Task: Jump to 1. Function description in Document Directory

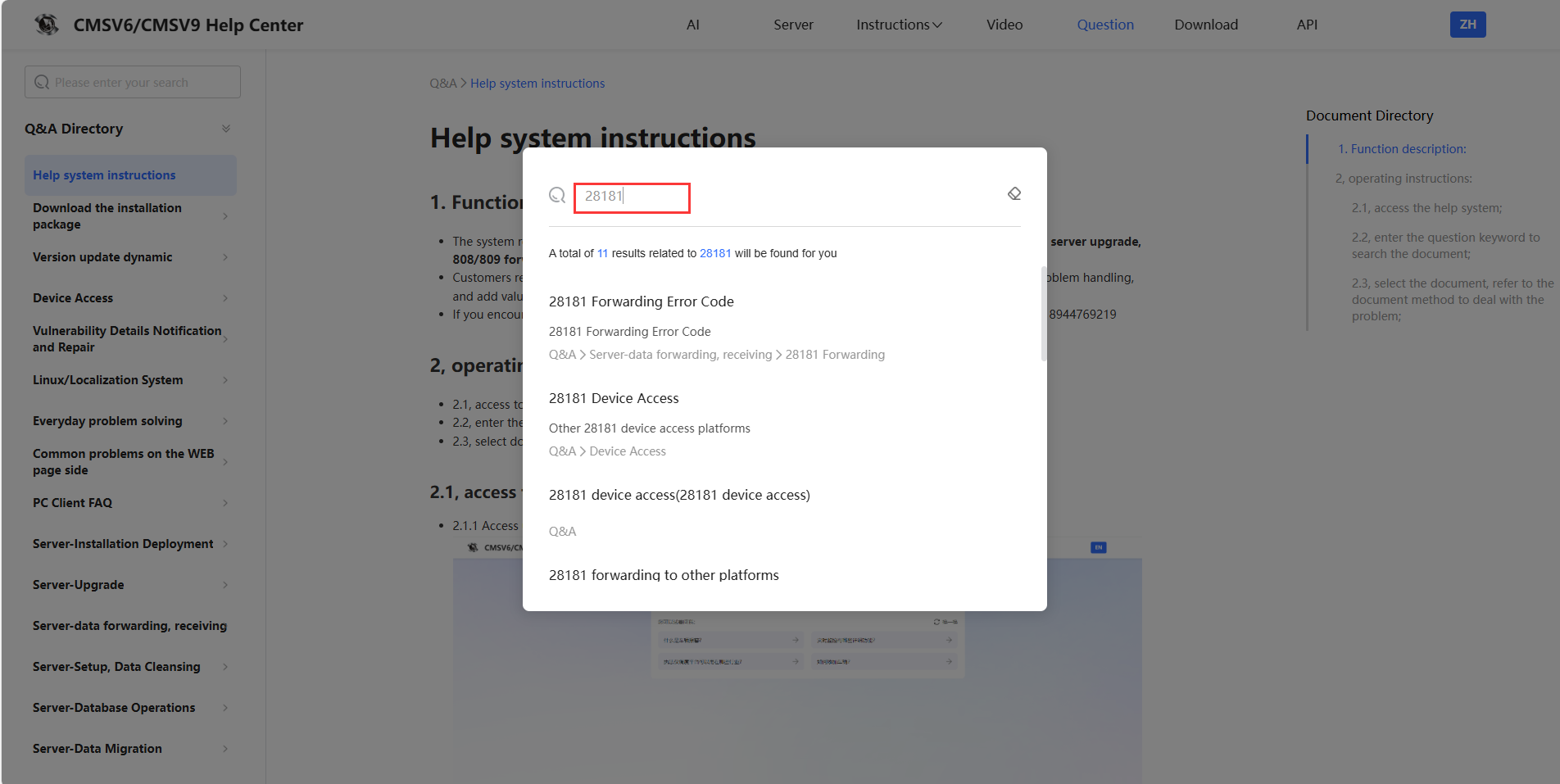Action: tap(1402, 148)
